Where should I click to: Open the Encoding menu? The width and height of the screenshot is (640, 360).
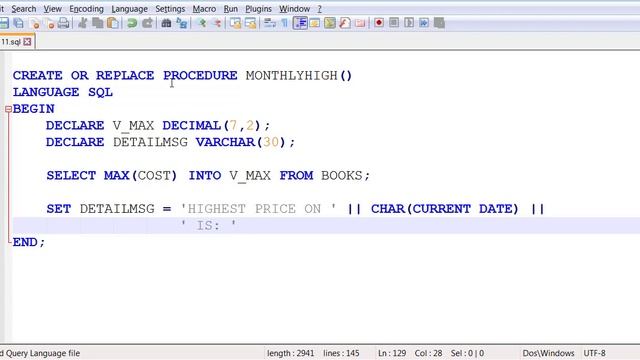coord(86,9)
